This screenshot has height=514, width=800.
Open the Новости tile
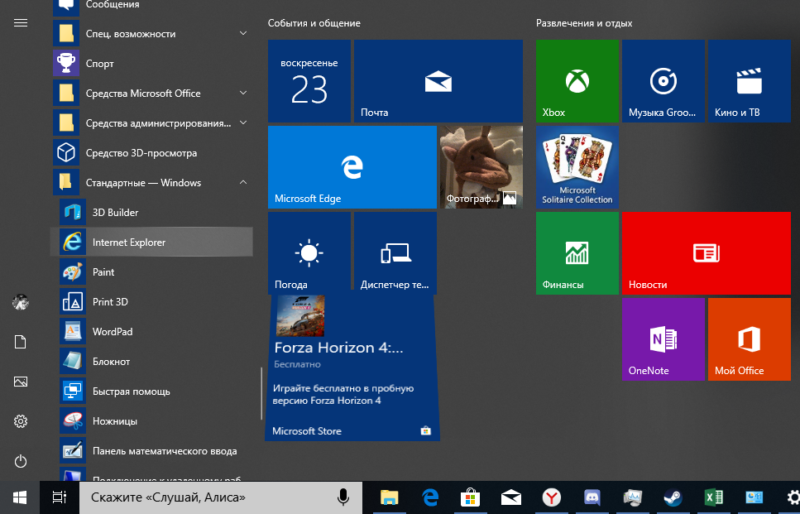(x=706, y=253)
